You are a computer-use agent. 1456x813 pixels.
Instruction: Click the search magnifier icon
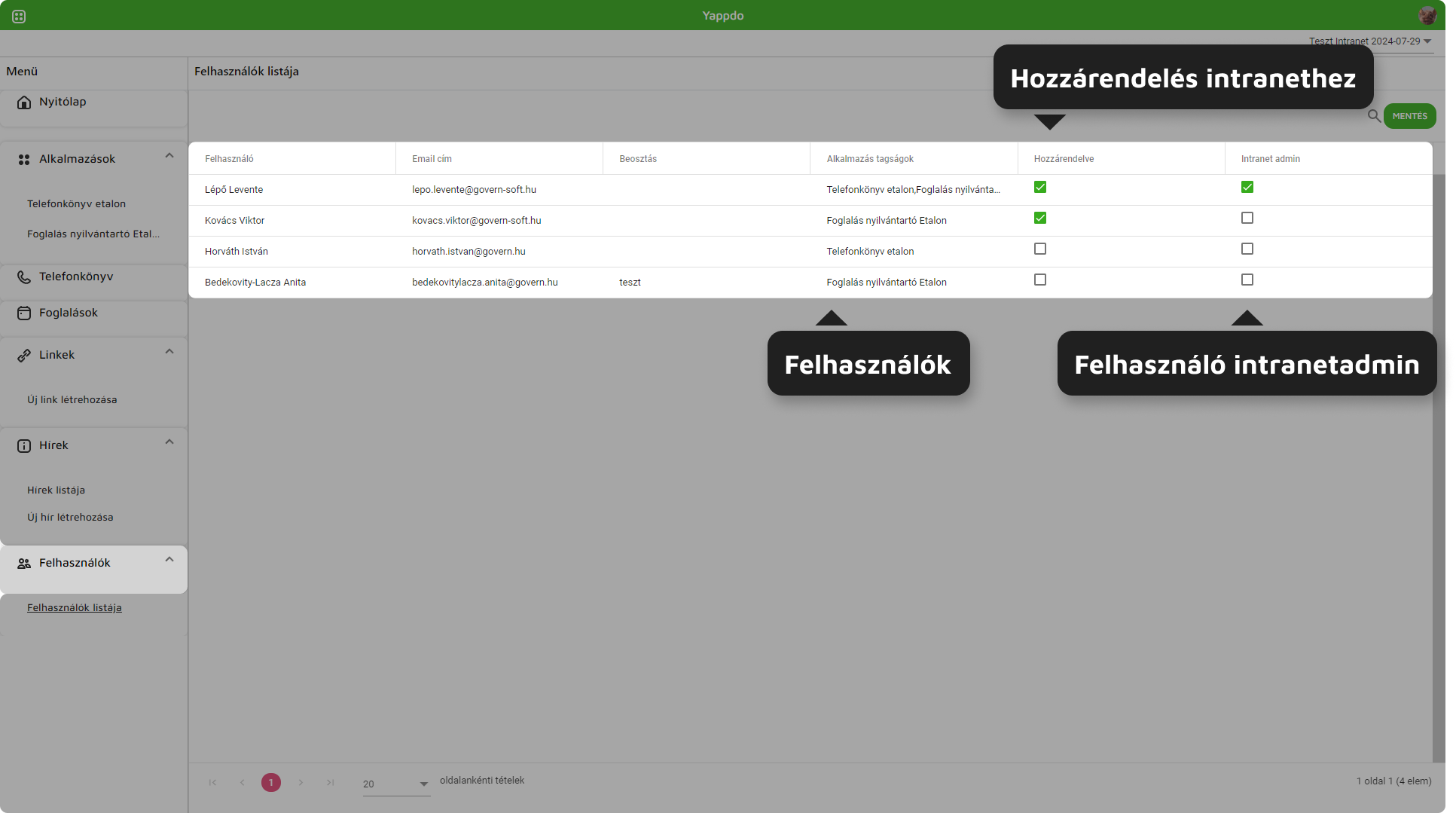click(x=1374, y=116)
